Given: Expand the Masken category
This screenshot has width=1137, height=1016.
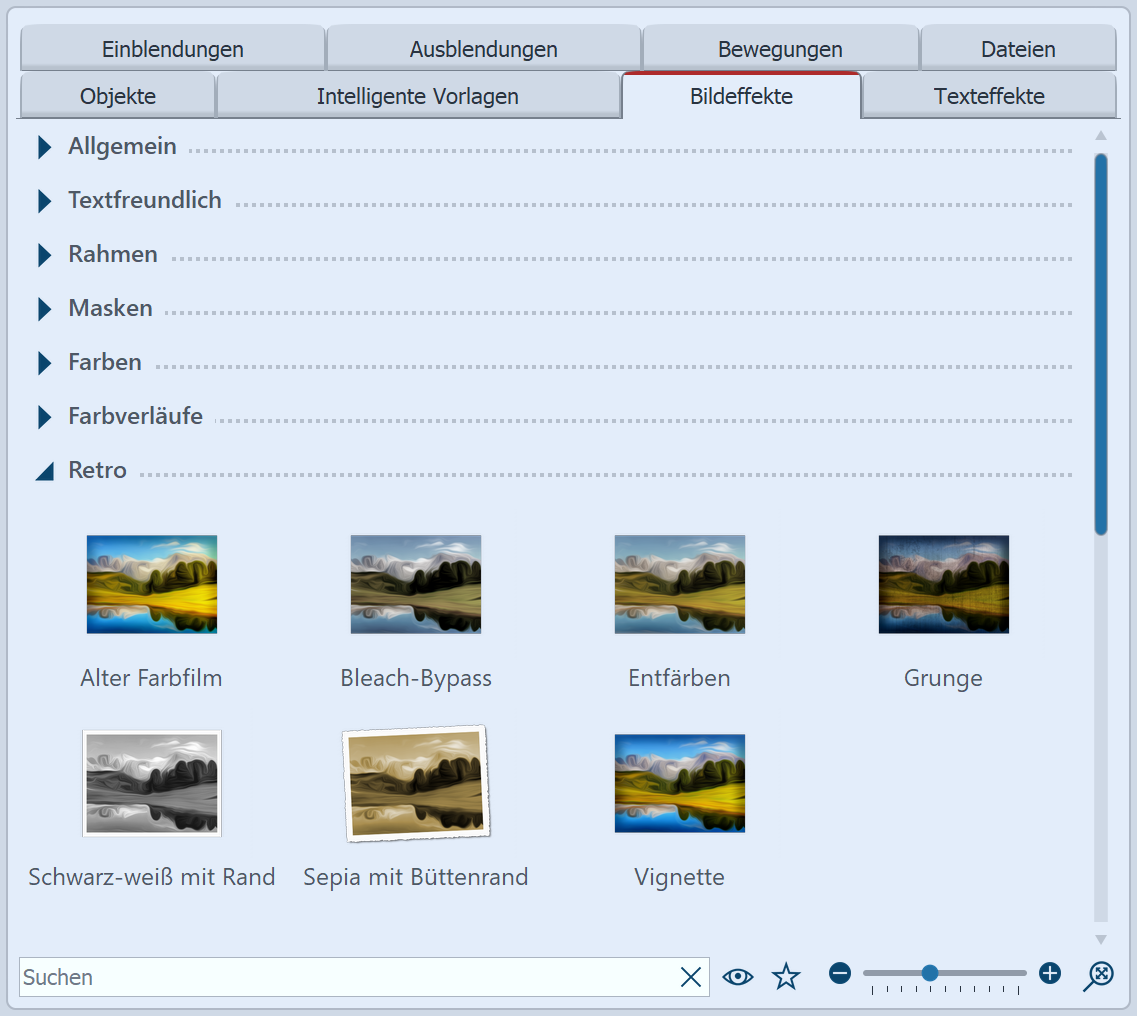Looking at the screenshot, I should click(43, 308).
